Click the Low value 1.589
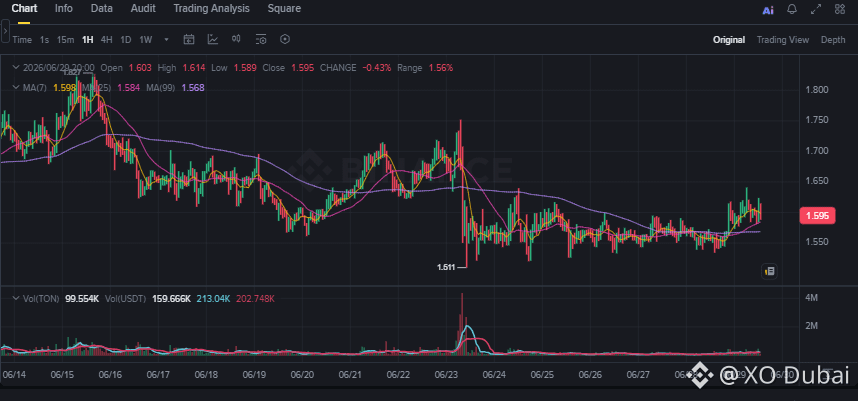The height and width of the screenshot is (401, 858). pyautogui.click(x=245, y=68)
